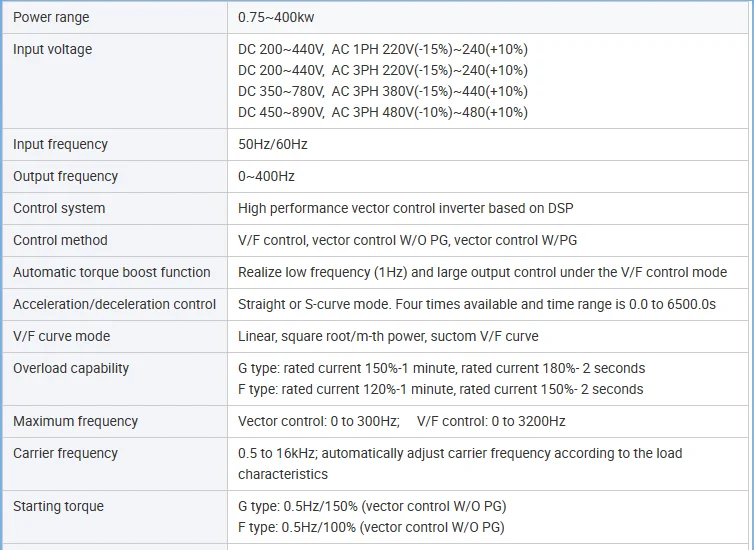Click the Automatic torque boost function label

(111, 272)
